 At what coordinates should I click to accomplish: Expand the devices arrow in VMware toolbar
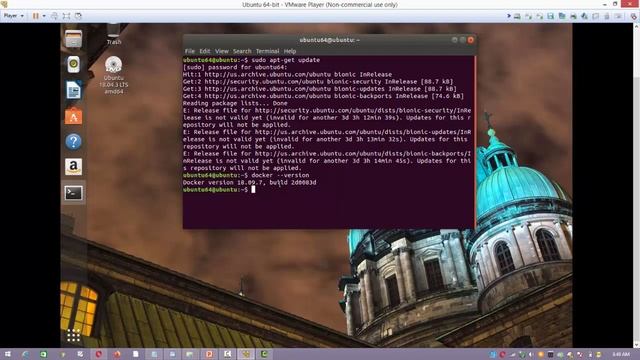509,16
